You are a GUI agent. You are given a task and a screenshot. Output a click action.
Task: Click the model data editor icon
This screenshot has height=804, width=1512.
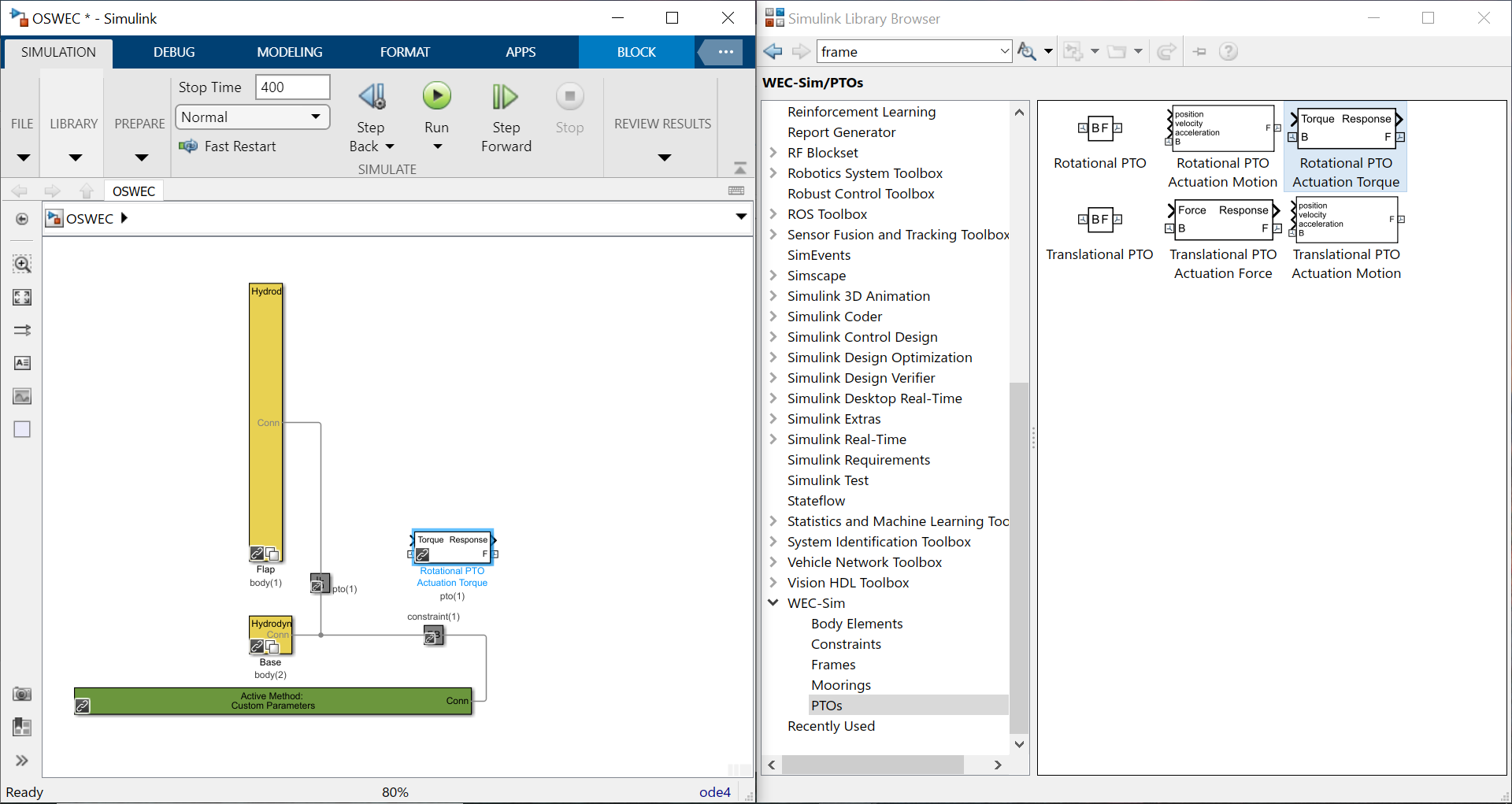22,727
